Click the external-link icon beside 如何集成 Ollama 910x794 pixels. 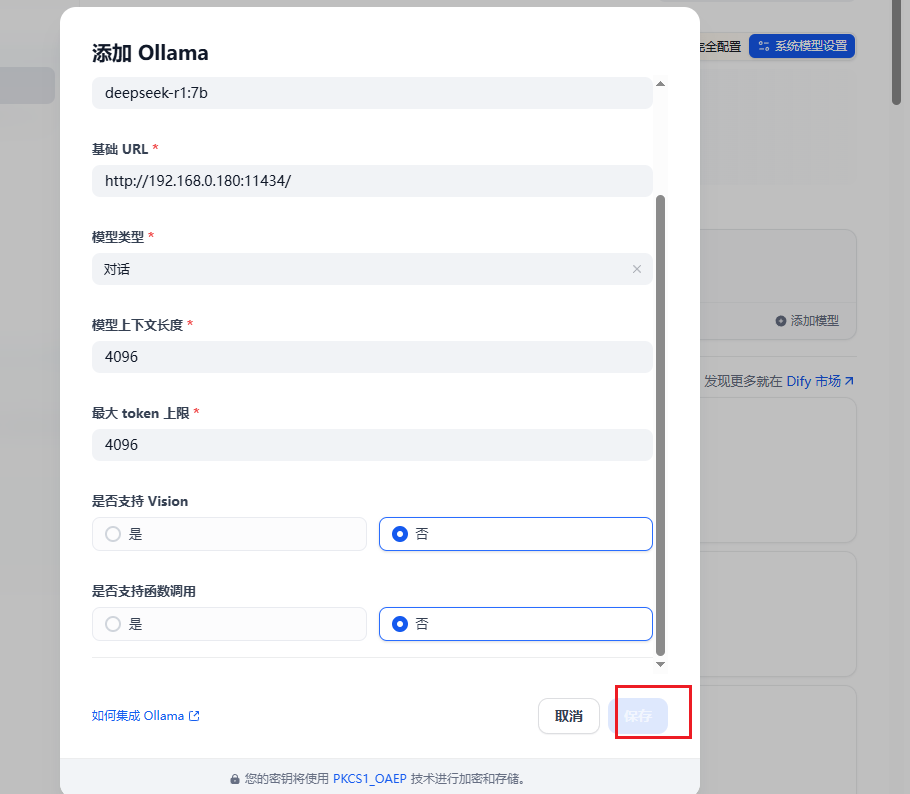click(x=194, y=716)
